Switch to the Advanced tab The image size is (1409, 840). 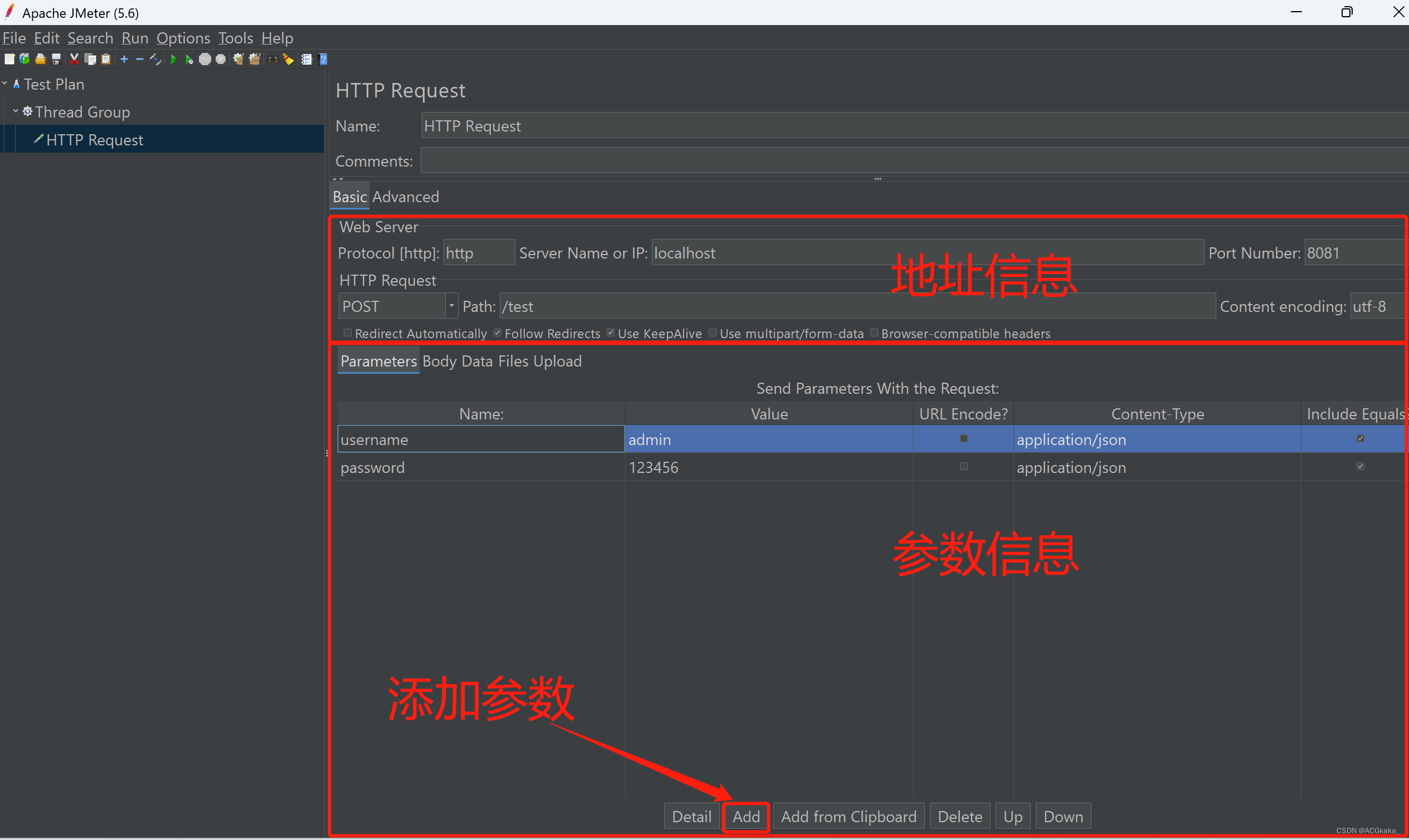(405, 196)
